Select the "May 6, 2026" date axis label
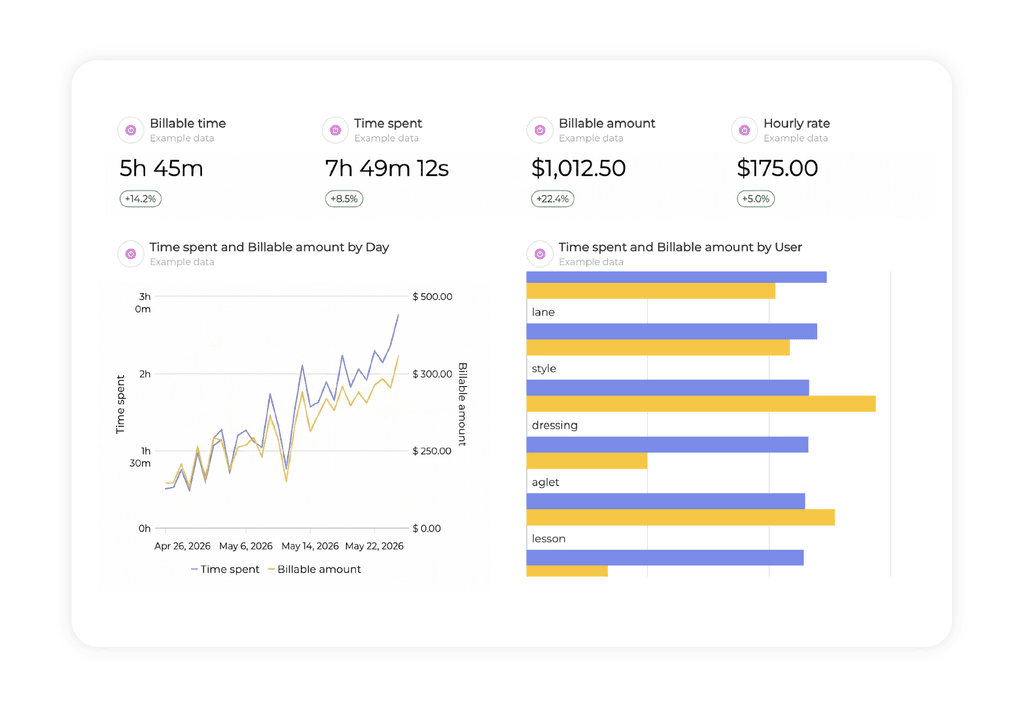1024x707 pixels. click(246, 546)
